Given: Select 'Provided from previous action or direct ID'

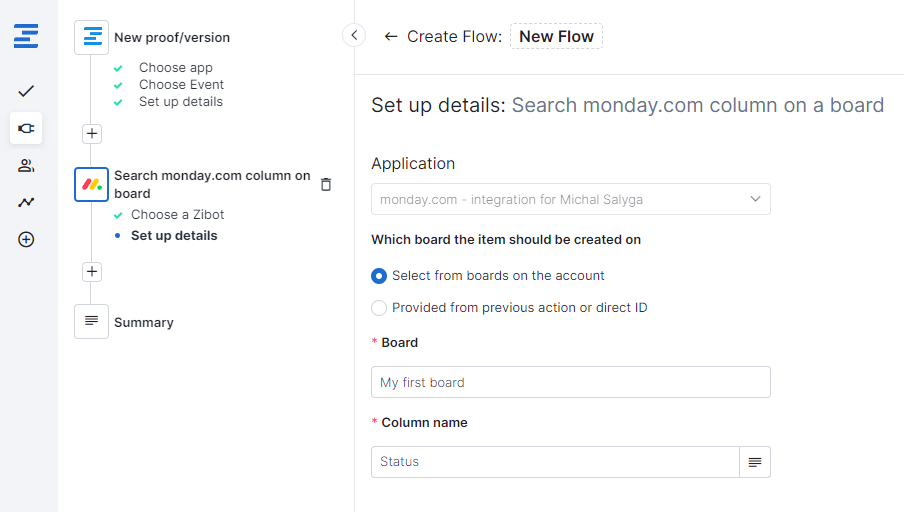Looking at the screenshot, I should (x=379, y=308).
